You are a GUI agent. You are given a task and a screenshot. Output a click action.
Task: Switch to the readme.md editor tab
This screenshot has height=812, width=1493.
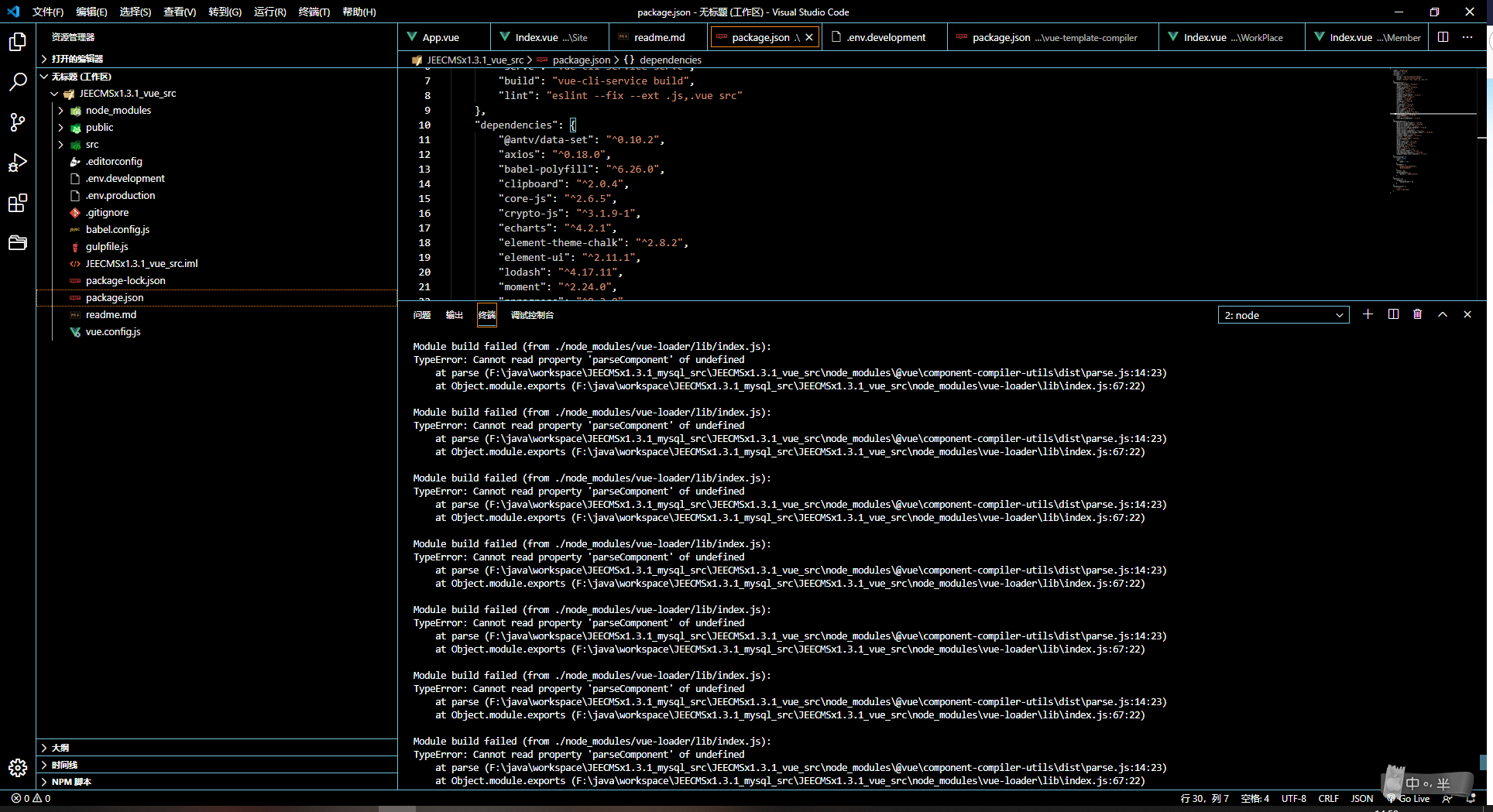(658, 37)
